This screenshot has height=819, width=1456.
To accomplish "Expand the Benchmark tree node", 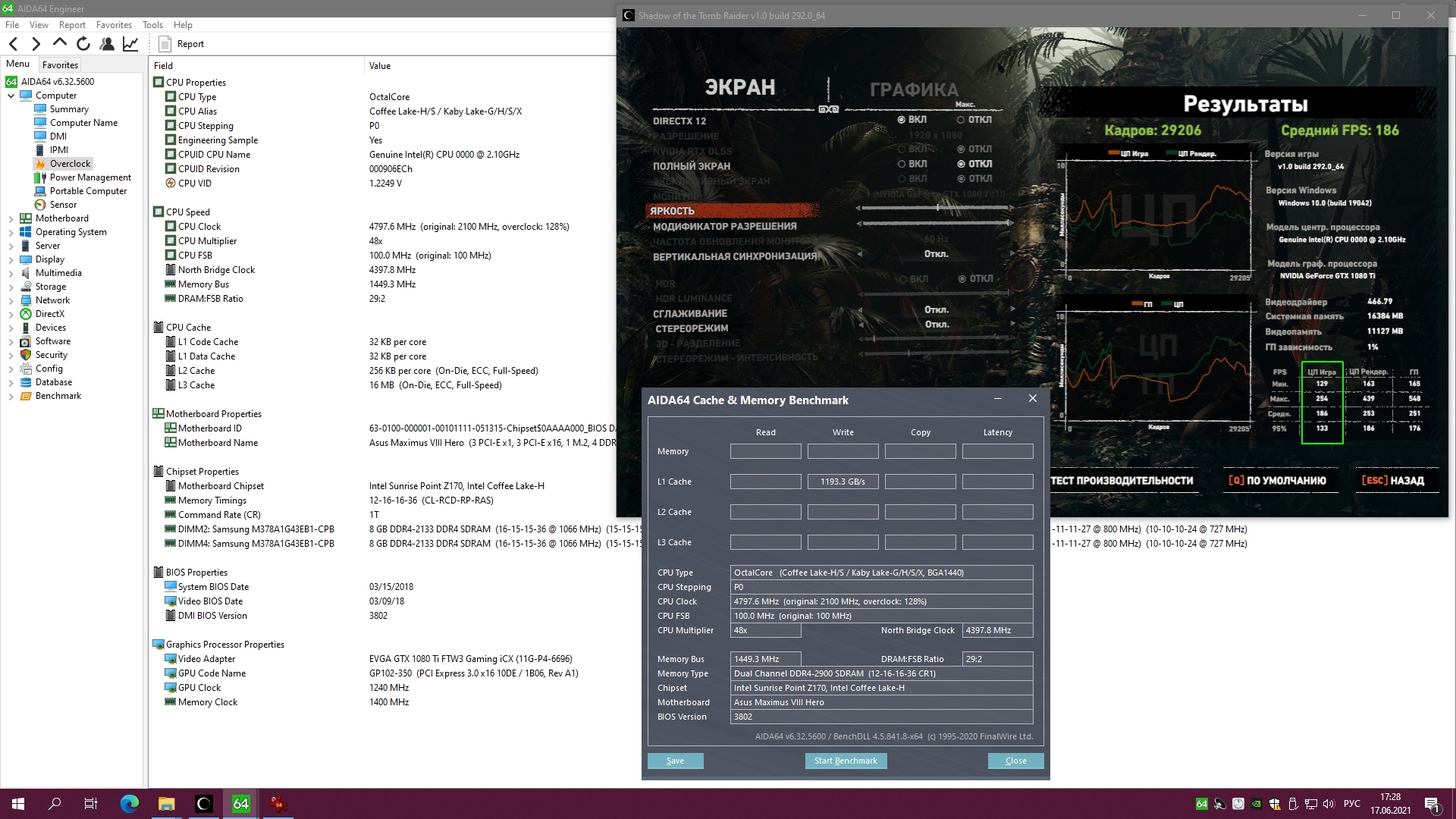I will point(11,396).
